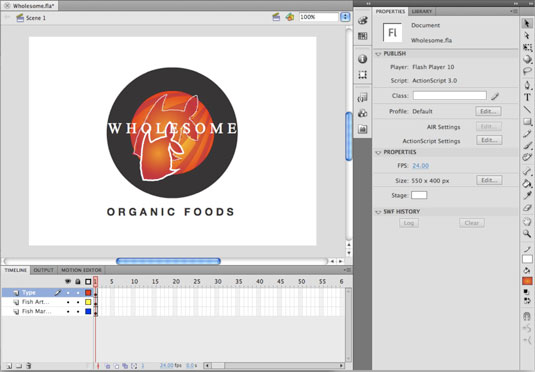Switch to the MOTION EDITOR tab

(81, 270)
